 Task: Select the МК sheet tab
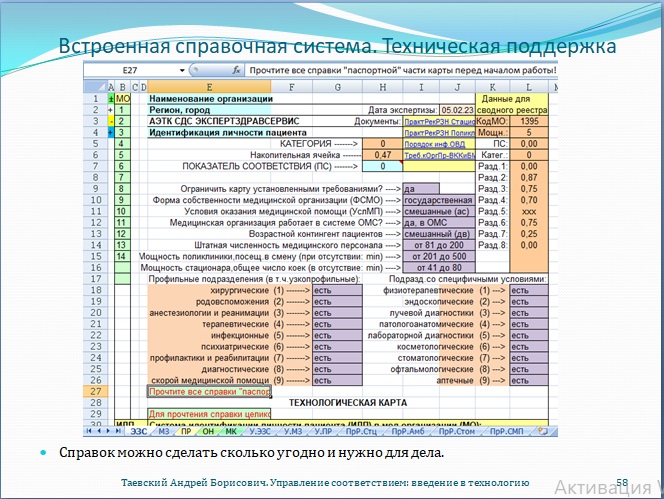(231, 431)
